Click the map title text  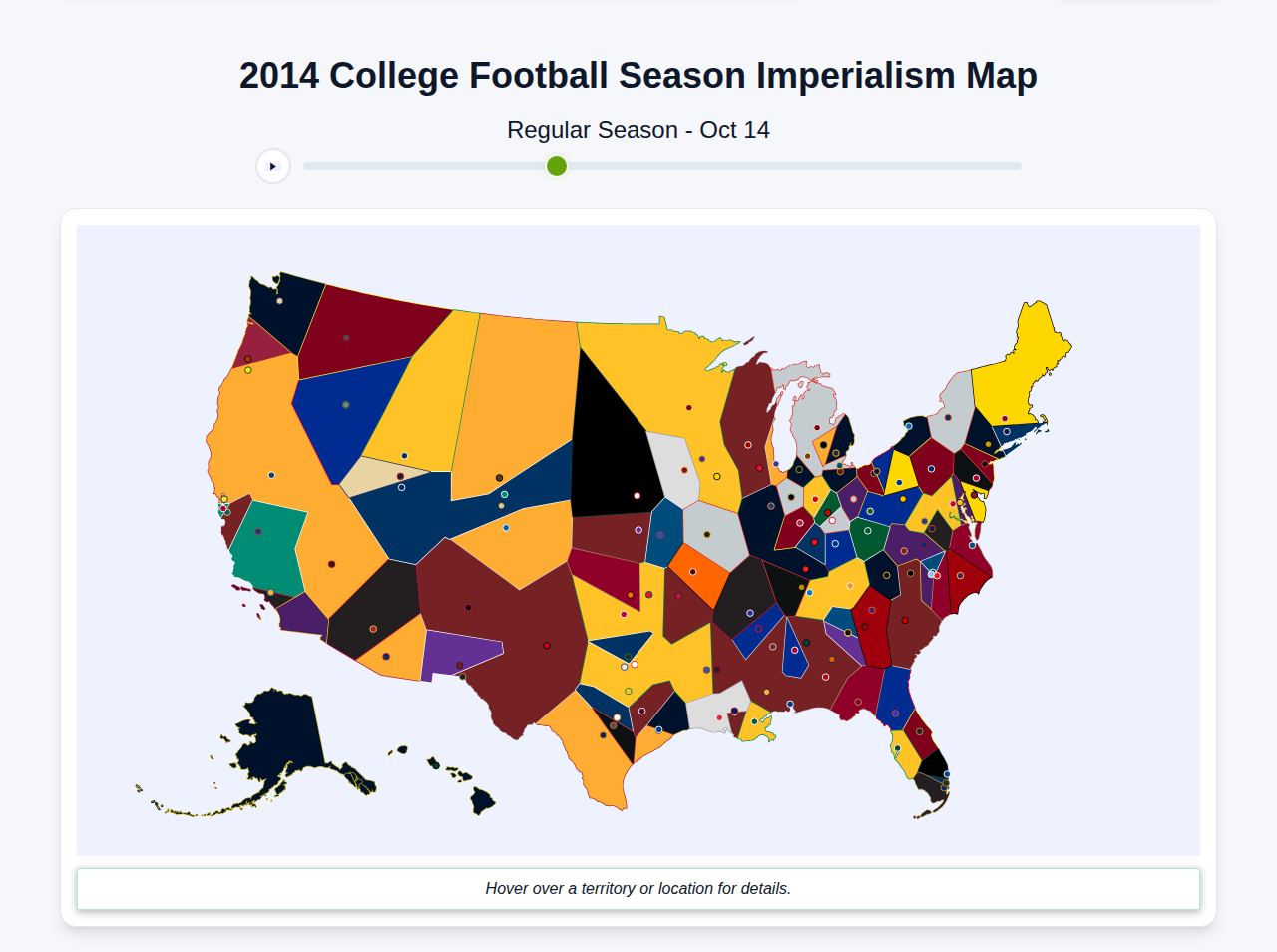pyautogui.click(x=638, y=75)
